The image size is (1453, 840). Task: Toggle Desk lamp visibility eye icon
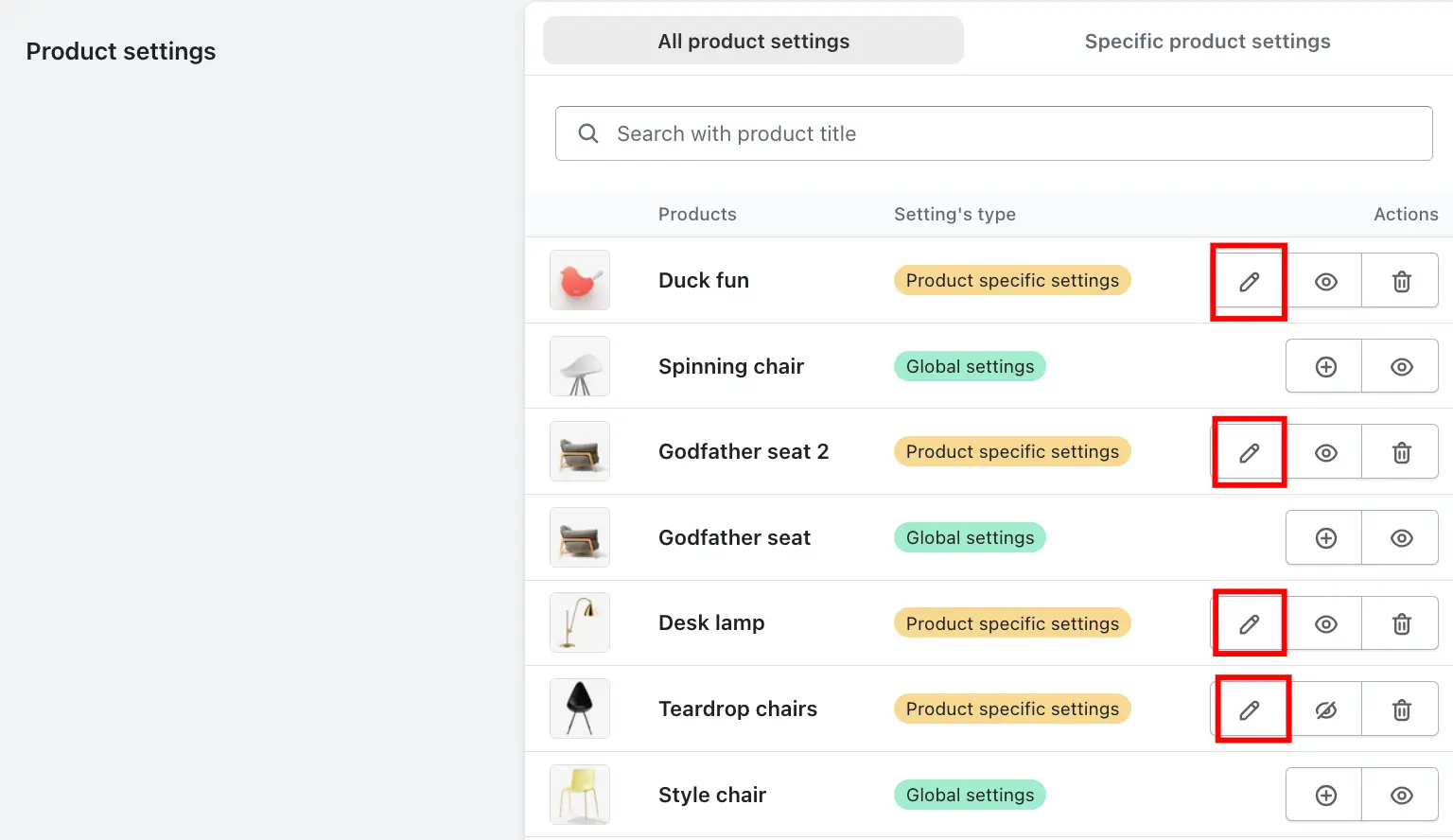pyautogui.click(x=1325, y=623)
